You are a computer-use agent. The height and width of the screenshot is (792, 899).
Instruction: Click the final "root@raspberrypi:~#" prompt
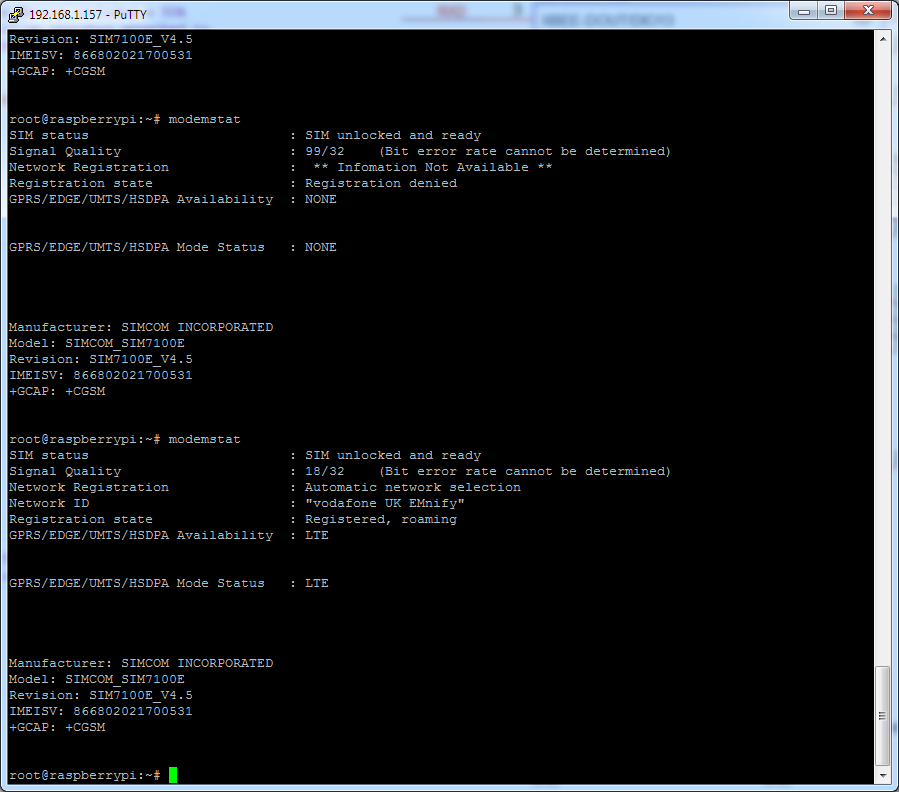(85, 775)
